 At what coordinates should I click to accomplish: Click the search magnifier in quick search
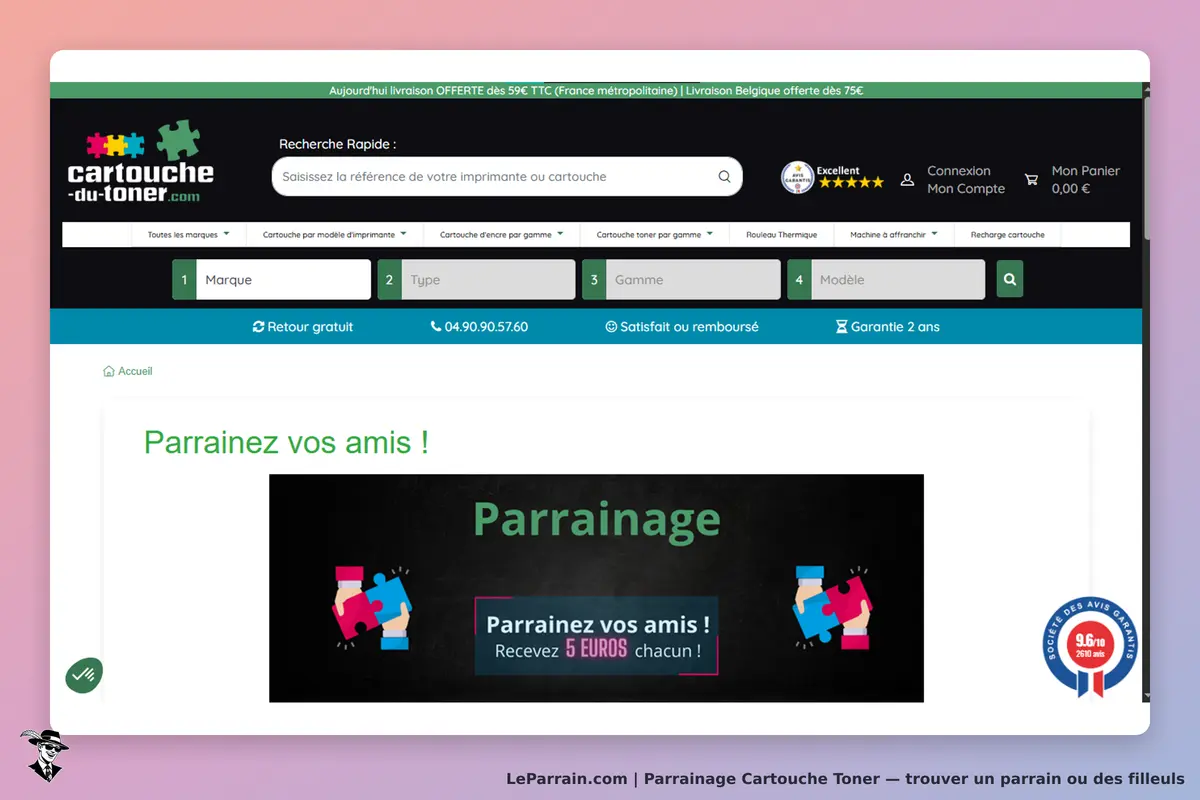[x=724, y=177]
